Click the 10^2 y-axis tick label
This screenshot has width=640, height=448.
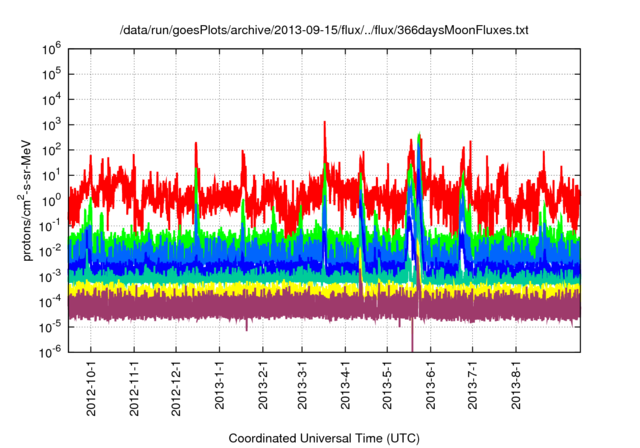[52, 150]
